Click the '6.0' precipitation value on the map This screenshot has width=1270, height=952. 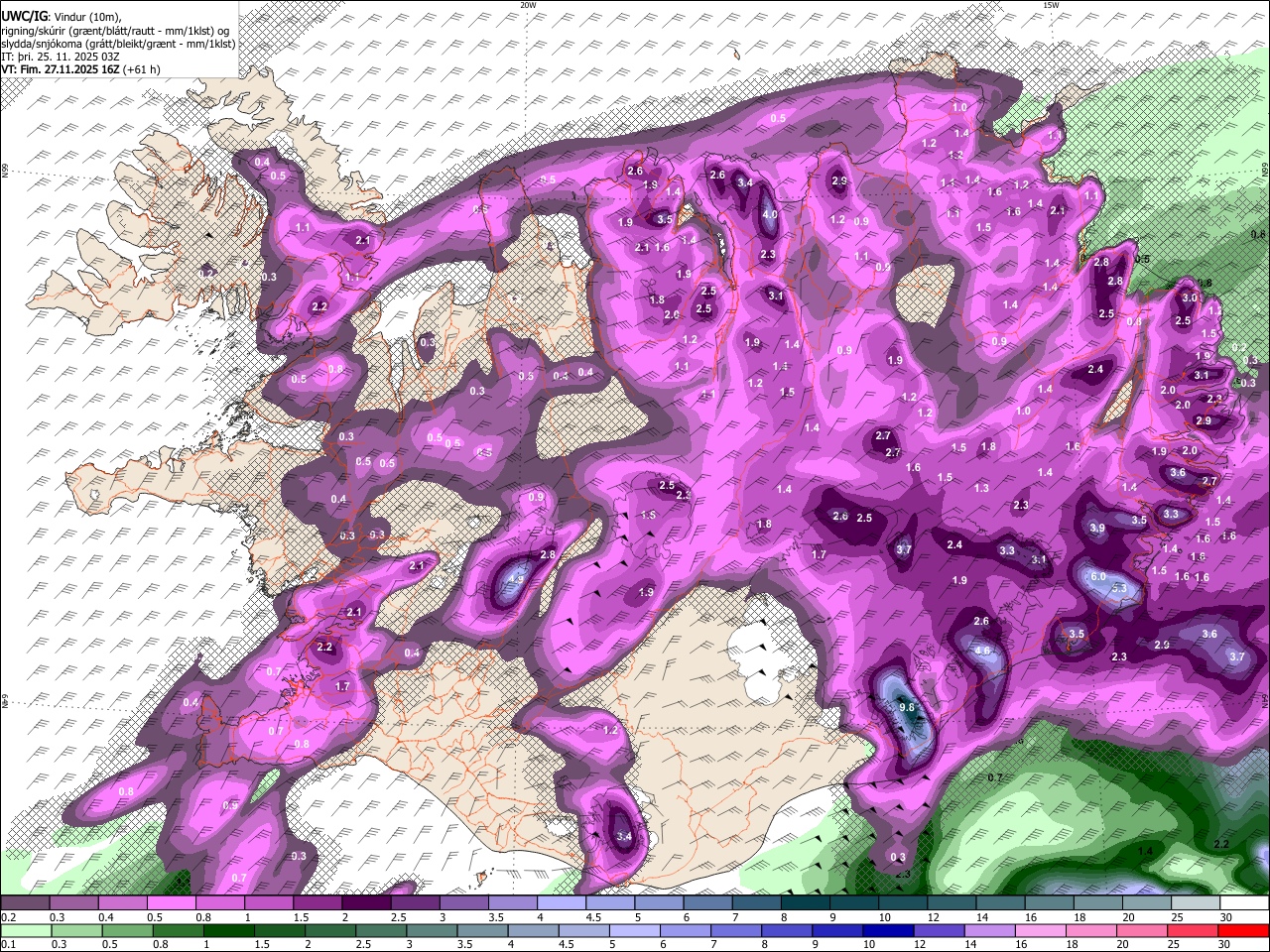point(1098,577)
